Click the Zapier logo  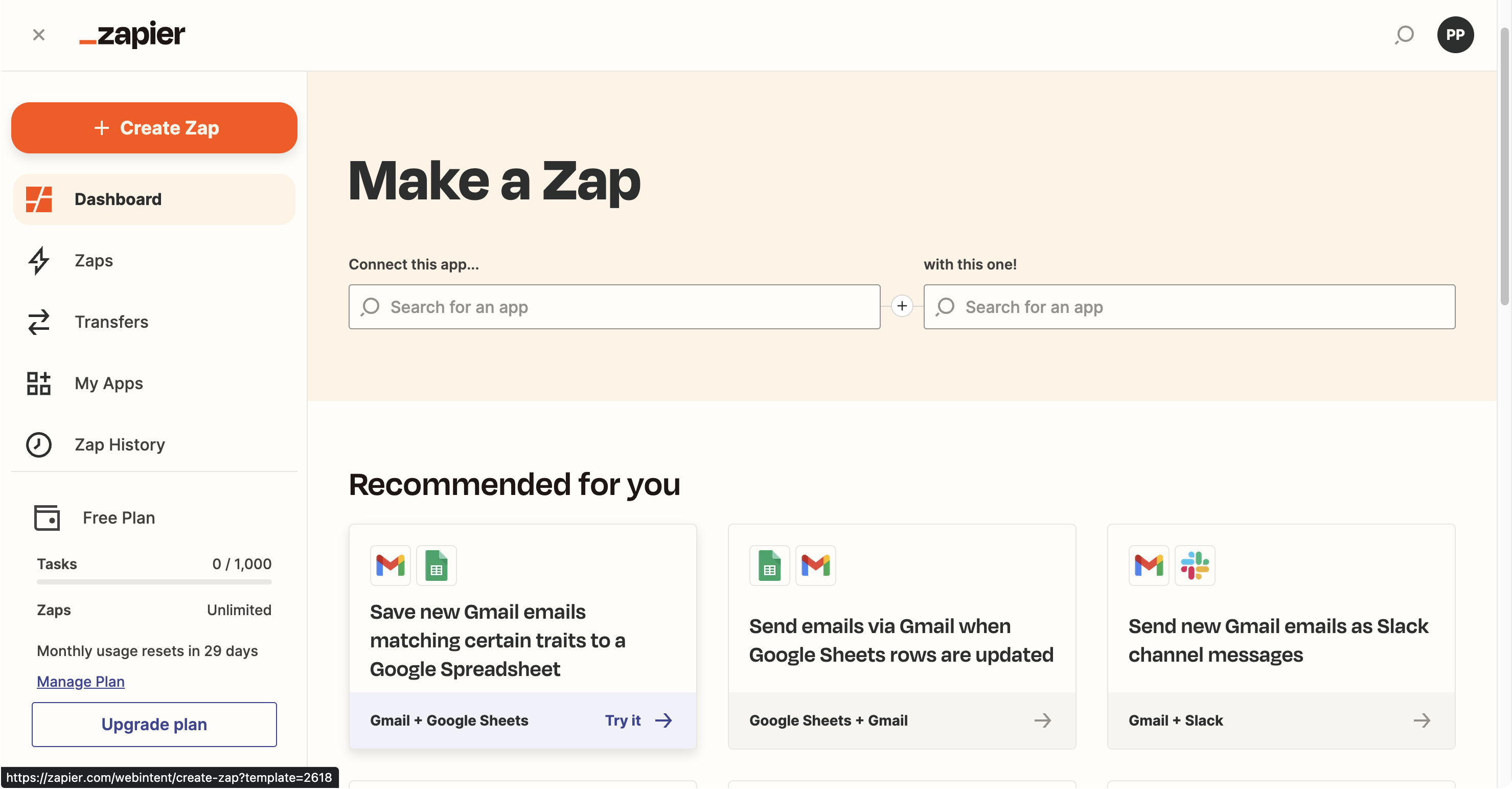[x=132, y=35]
